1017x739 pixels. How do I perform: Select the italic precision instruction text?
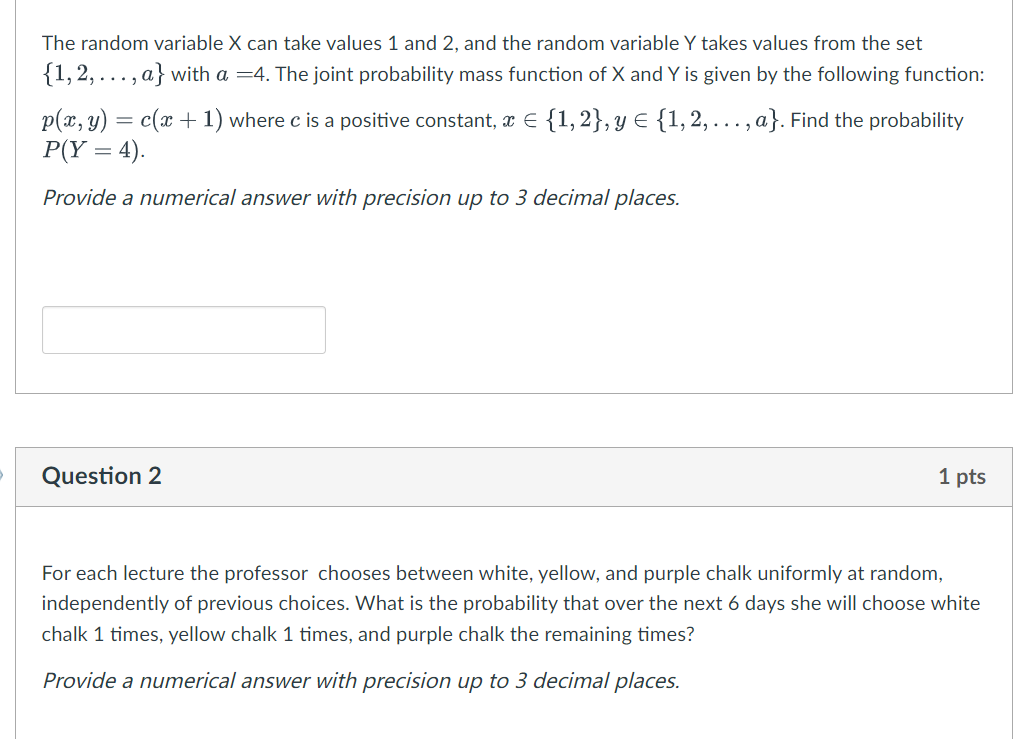[360, 197]
